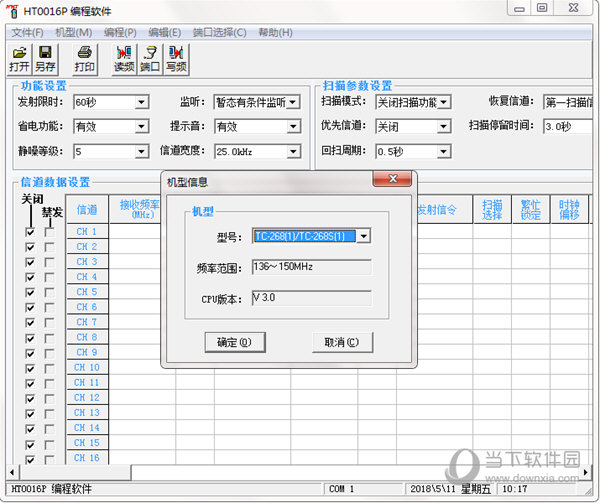Click the 繁忙锁定 column header
600x503 pixels.
coord(530,209)
